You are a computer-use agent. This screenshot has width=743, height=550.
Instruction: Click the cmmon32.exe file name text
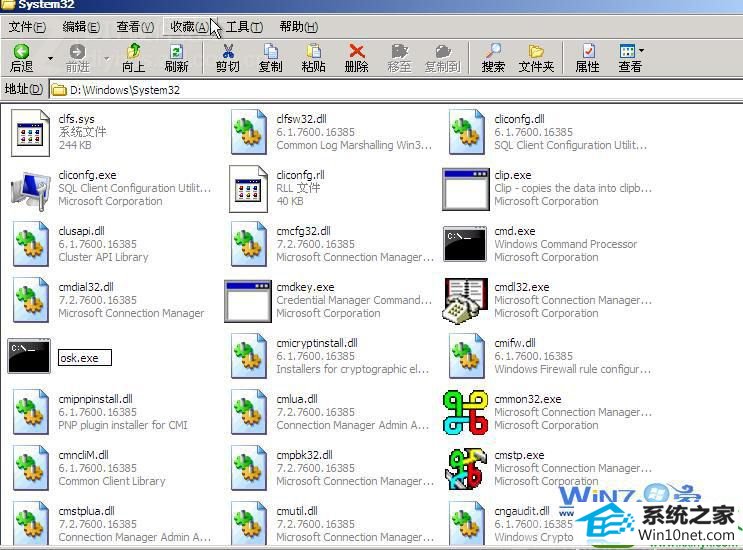pos(527,399)
